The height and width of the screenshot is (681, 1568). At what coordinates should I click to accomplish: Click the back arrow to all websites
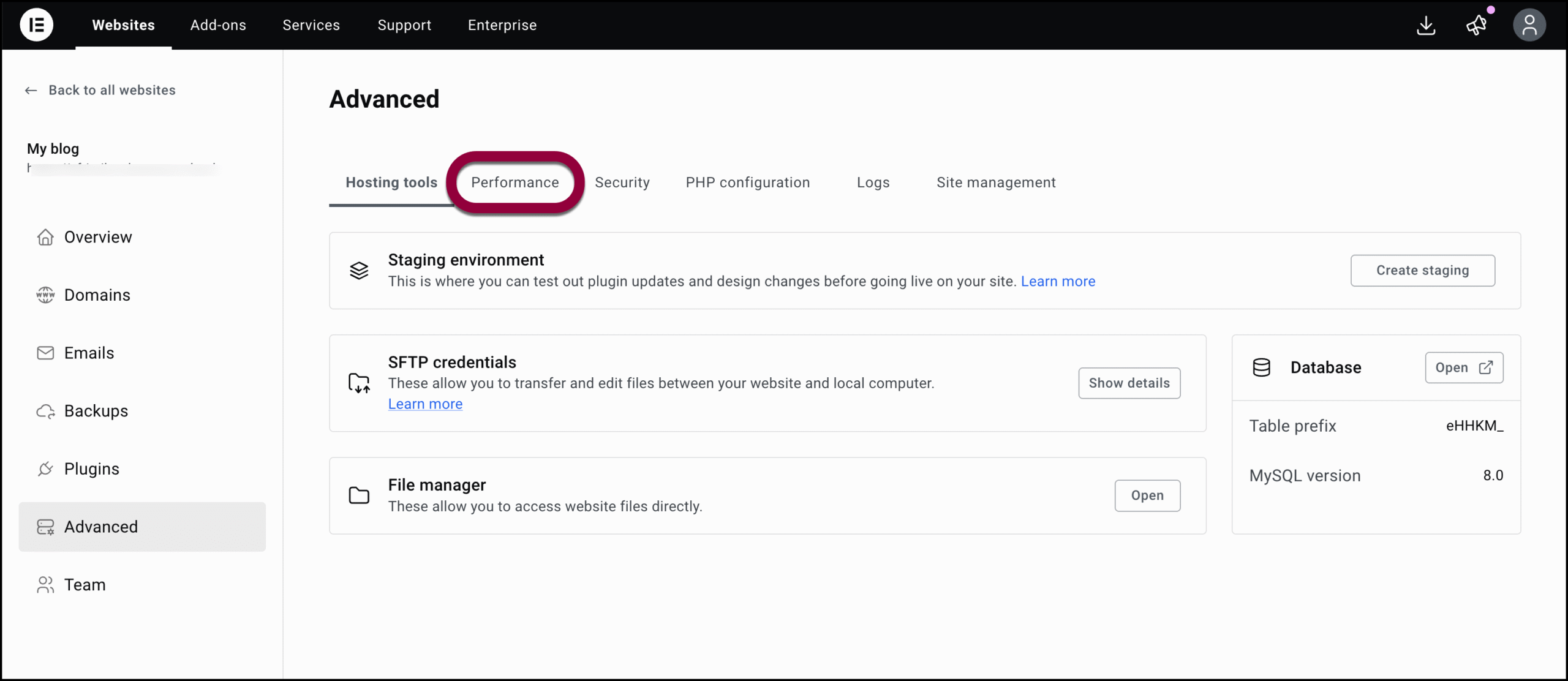[x=31, y=91]
